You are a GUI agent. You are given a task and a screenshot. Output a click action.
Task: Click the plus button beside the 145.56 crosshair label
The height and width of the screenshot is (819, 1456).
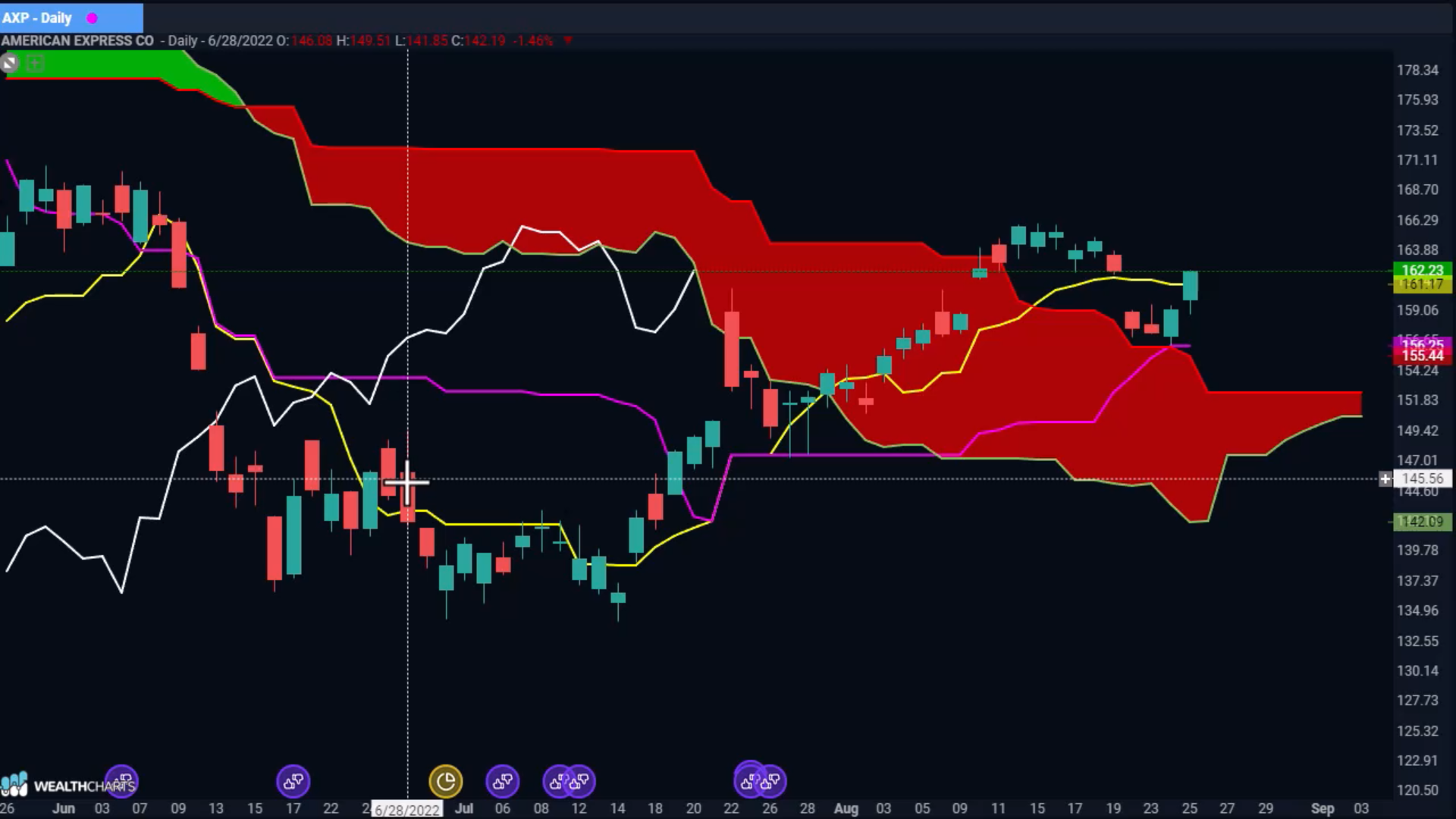[x=1385, y=479]
